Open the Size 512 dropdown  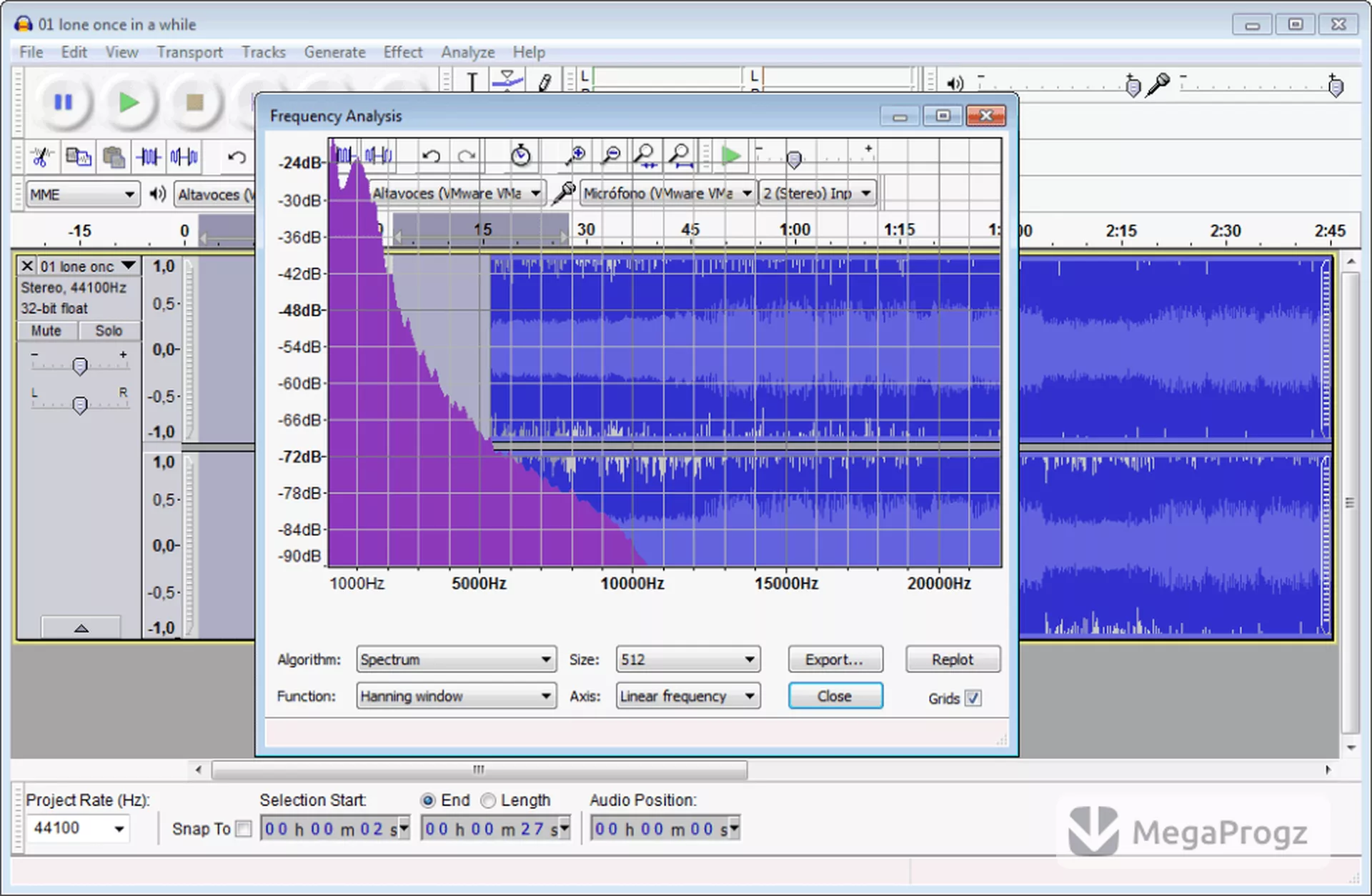point(688,659)
